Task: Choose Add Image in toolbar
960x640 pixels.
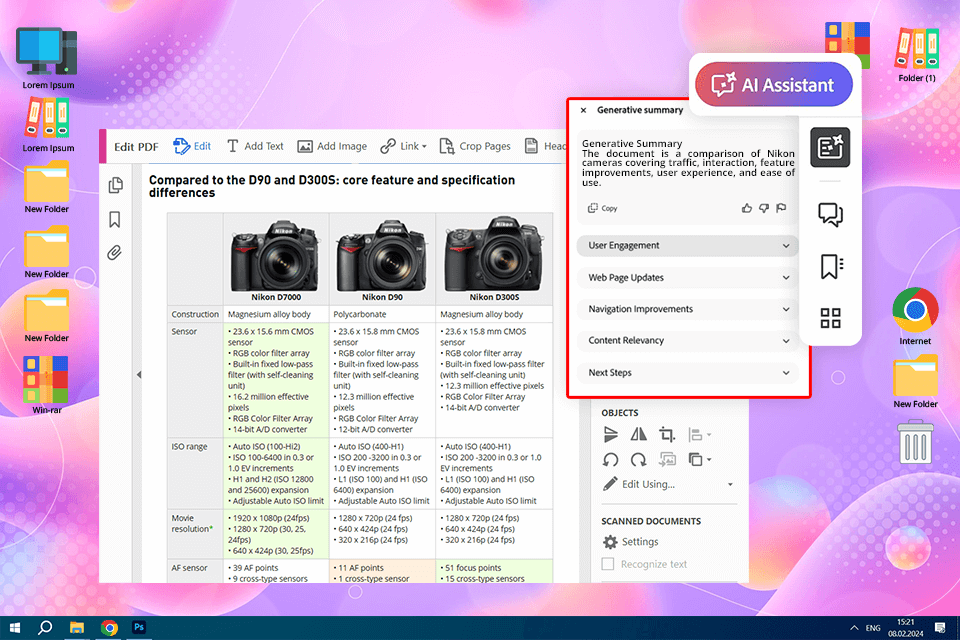Action: pyautogui.click(x=332, y=146)
